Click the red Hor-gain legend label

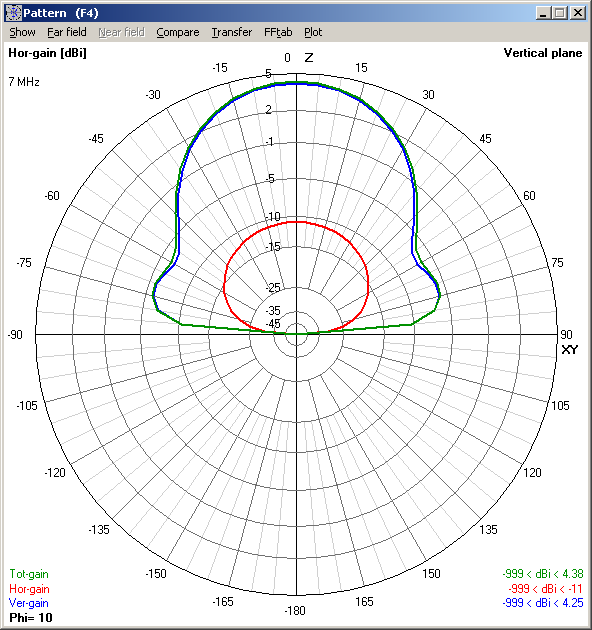(29, 589)
